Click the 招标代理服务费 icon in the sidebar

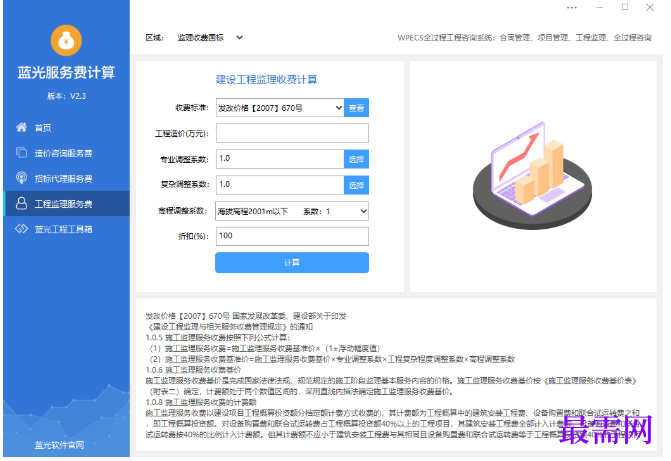[21, 178]
